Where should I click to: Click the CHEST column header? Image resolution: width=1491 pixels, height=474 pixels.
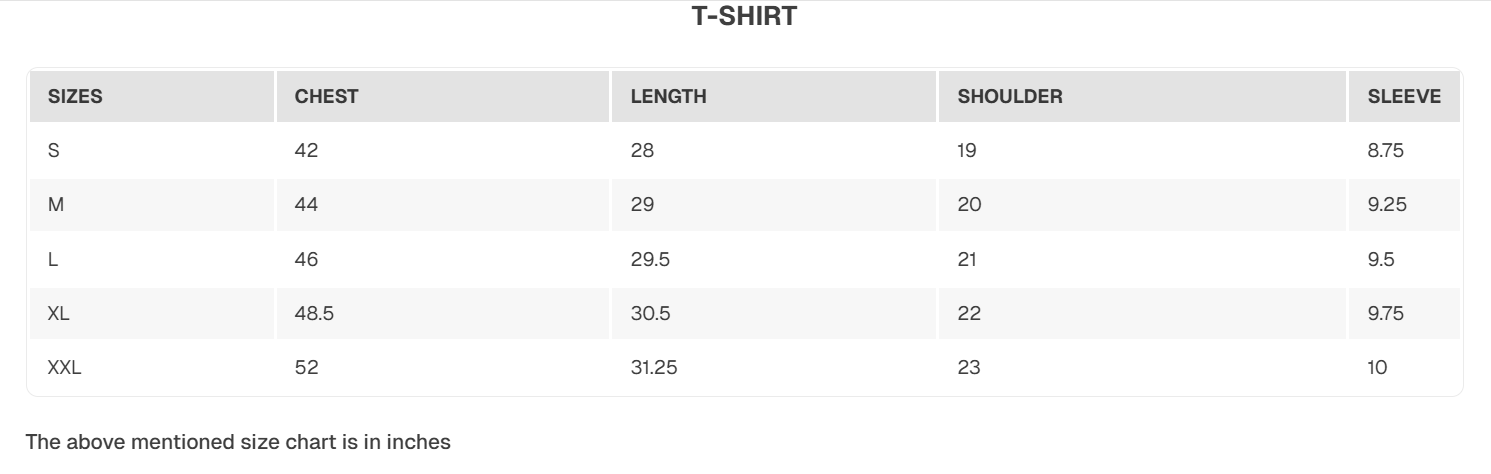pos(326,97)
